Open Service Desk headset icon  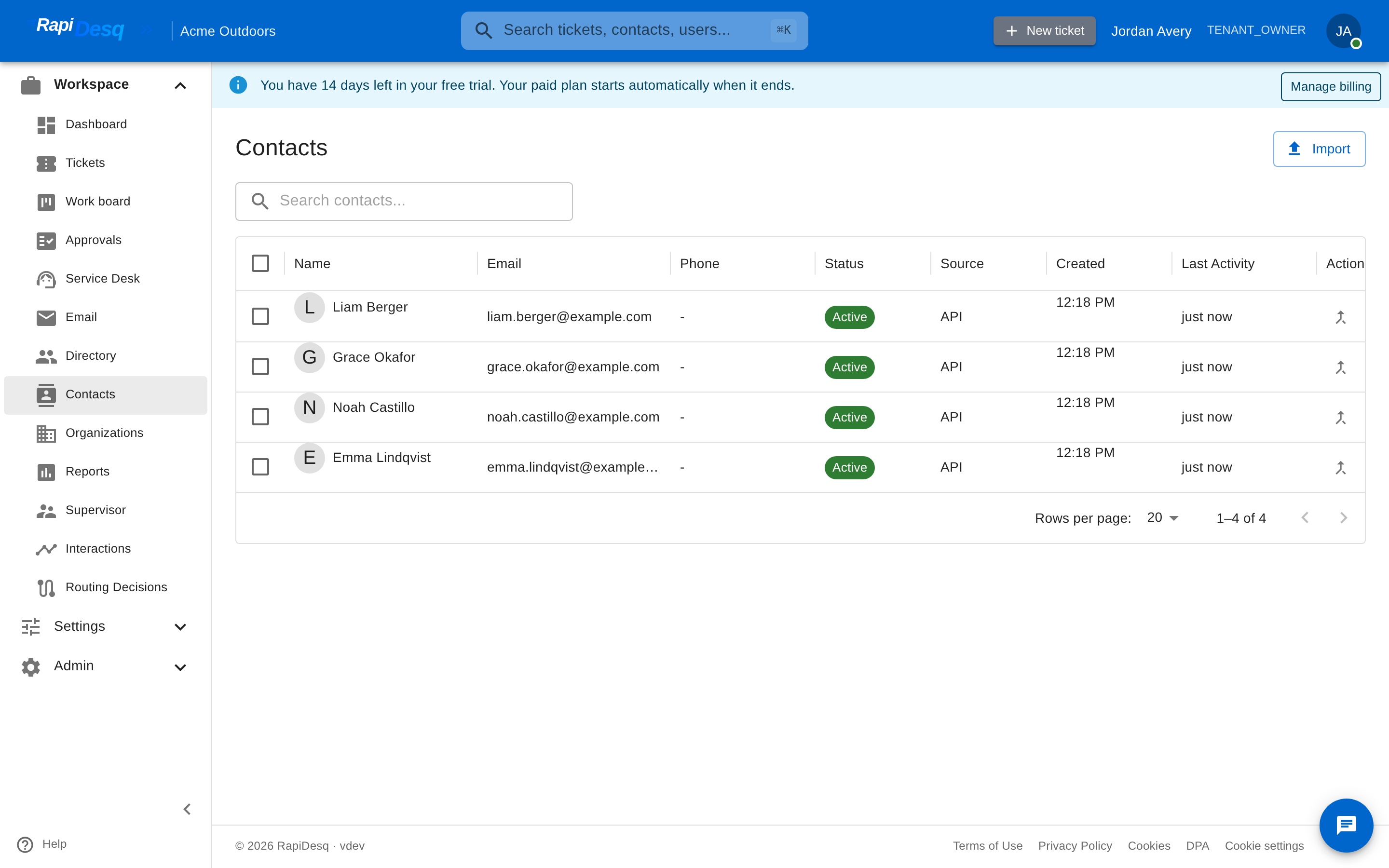(46, 279)
